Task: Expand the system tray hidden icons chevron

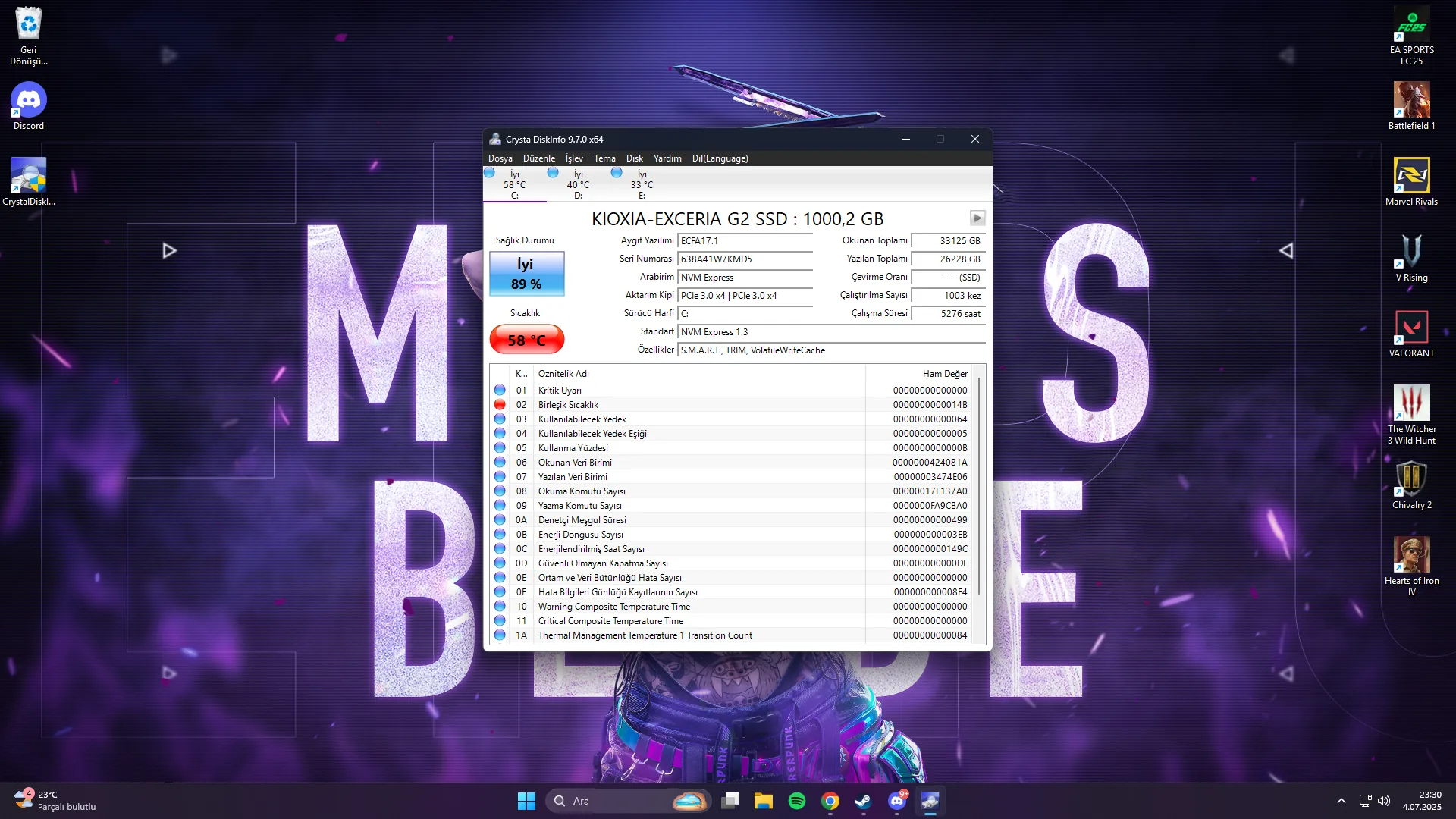Action: pos(1341,801)
